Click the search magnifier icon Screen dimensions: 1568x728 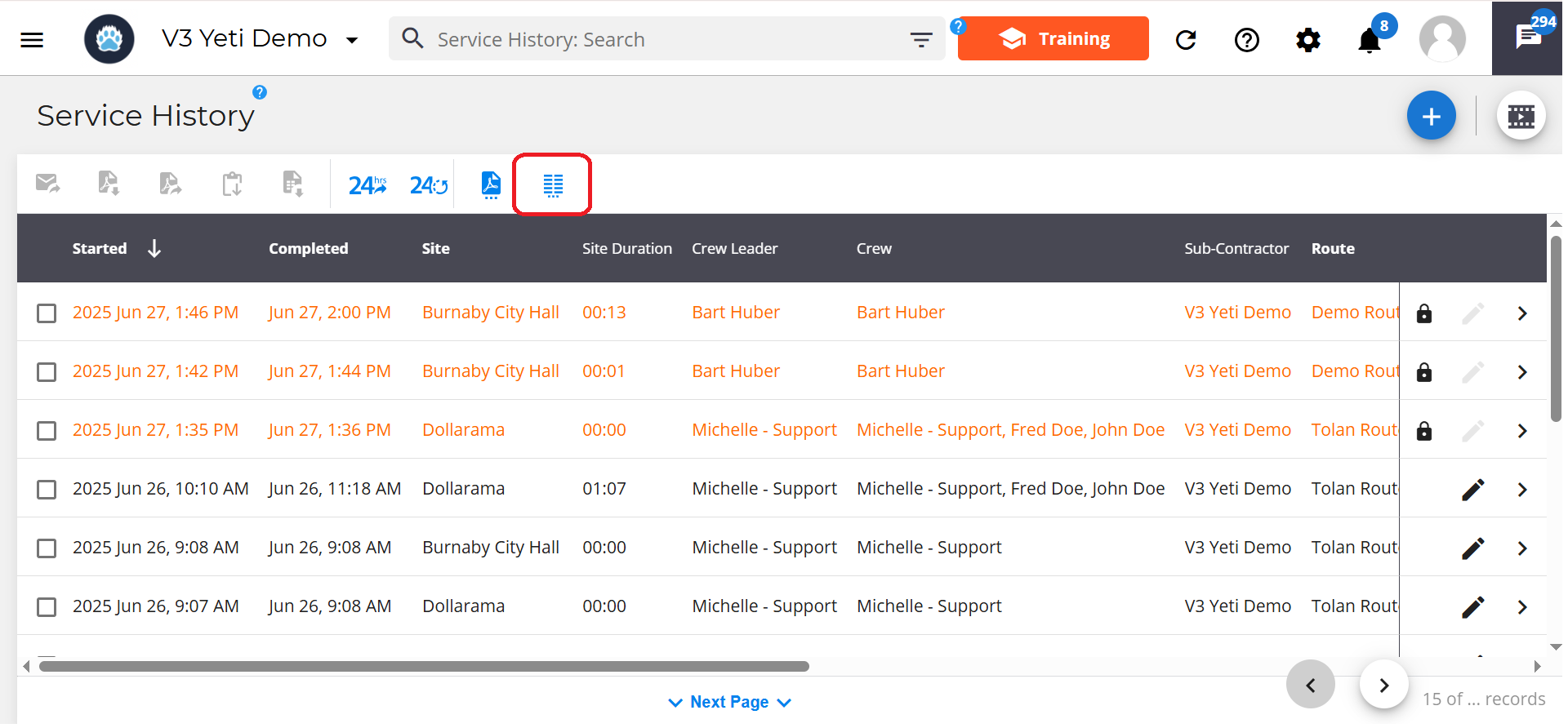pos(413,38)
